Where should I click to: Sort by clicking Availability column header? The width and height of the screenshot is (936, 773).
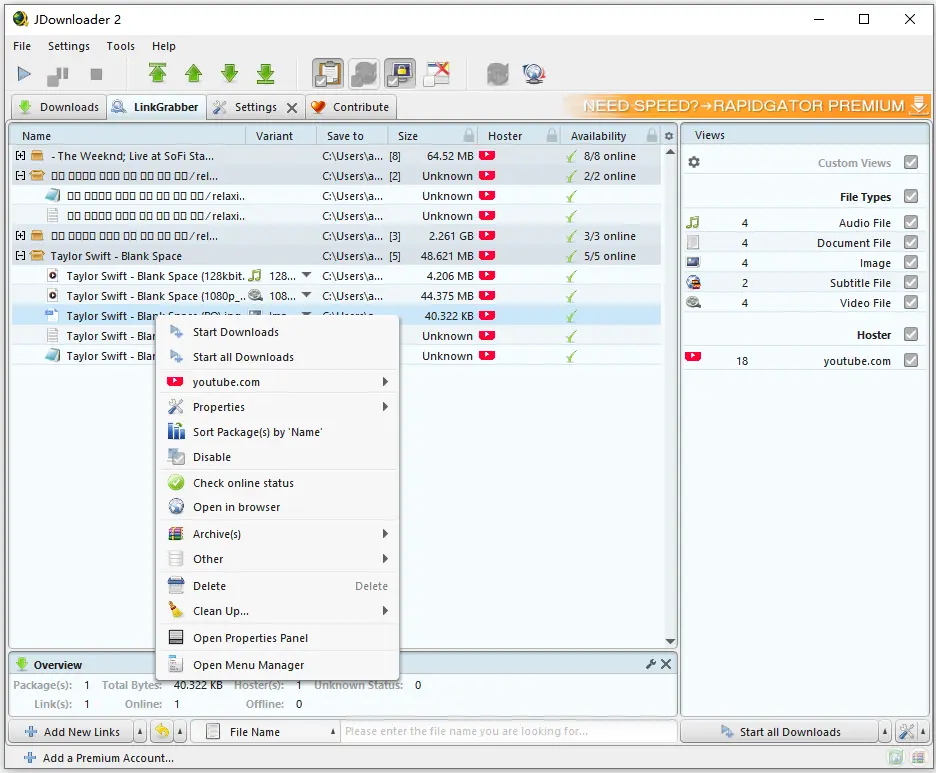pyautogui.click(x=598, y=136)
